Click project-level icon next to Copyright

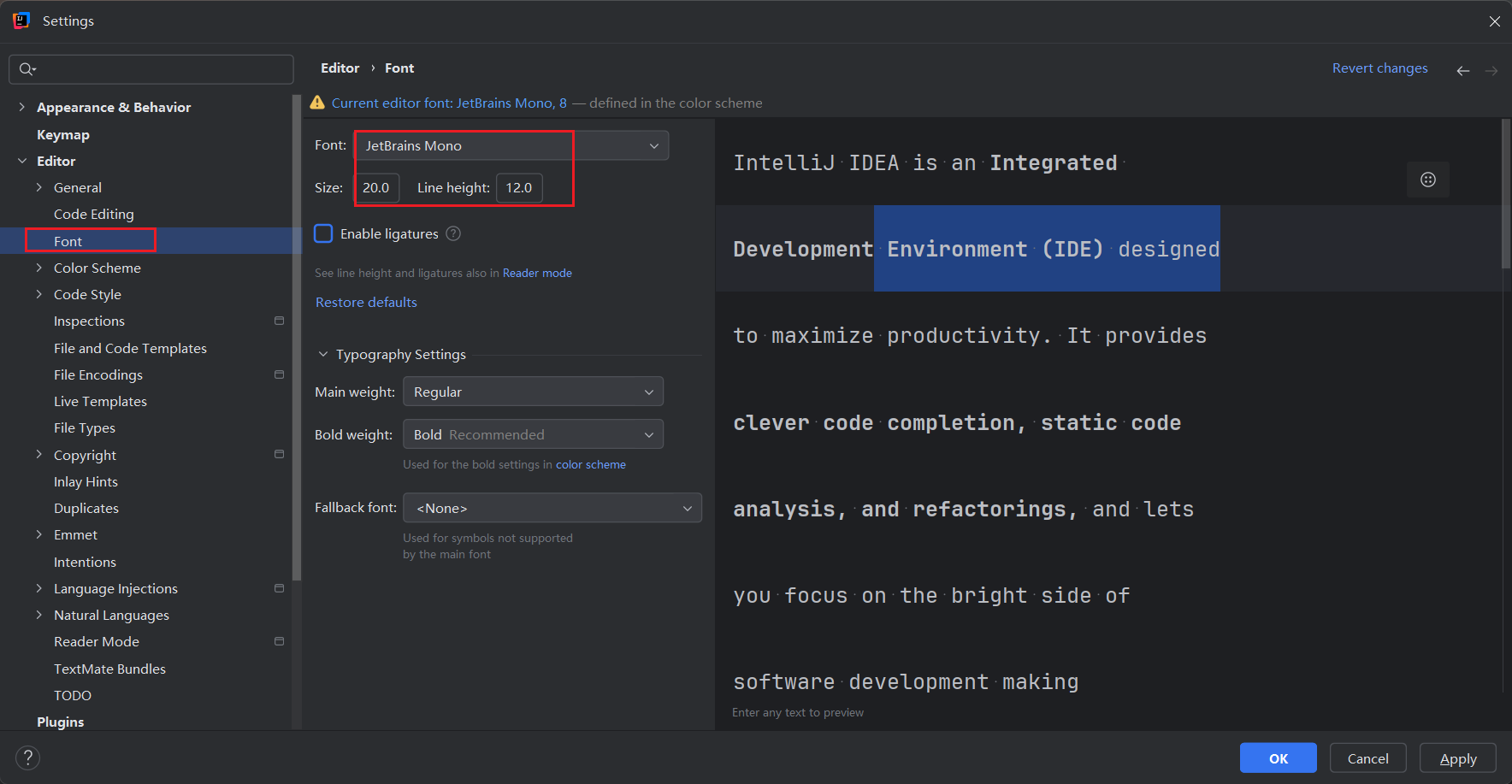pos(279,454)
